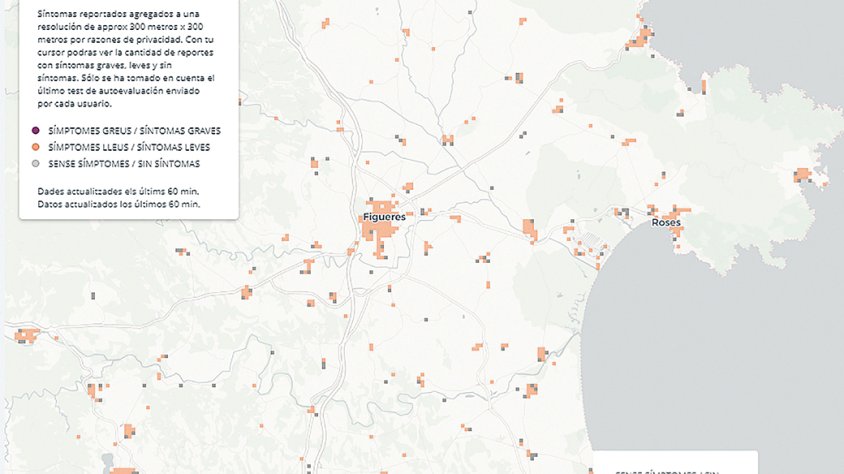Screen dimensions: 844x474
Task: Click the orange cluster at the top-right coast
Action: coord(640,38)
